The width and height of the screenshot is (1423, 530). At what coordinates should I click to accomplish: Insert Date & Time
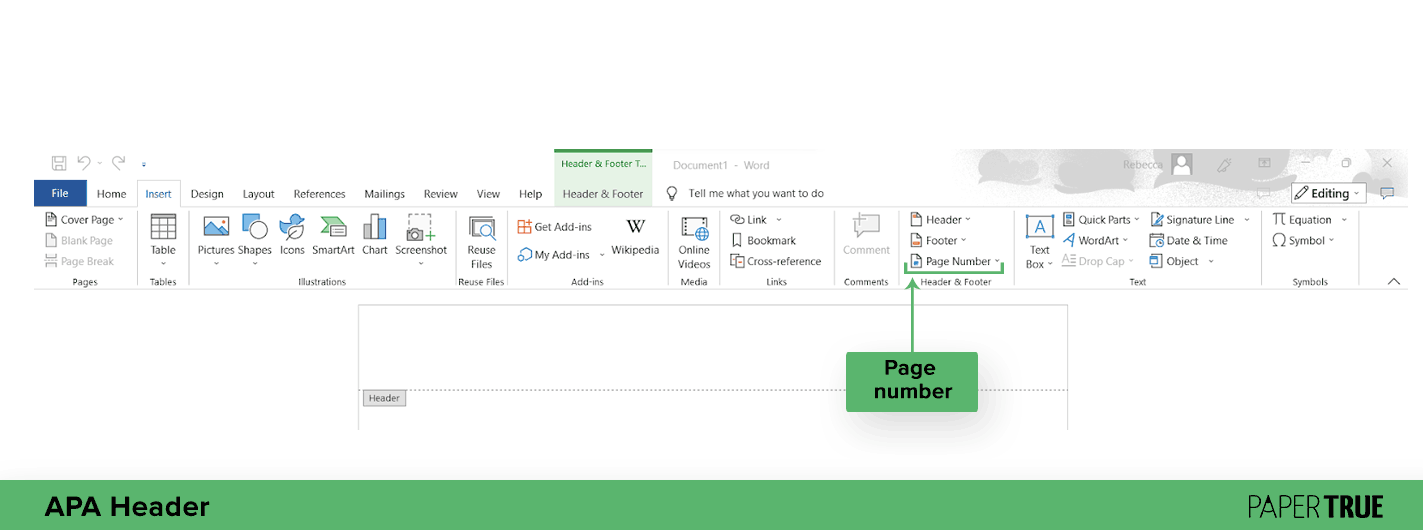pos(1189,240)
